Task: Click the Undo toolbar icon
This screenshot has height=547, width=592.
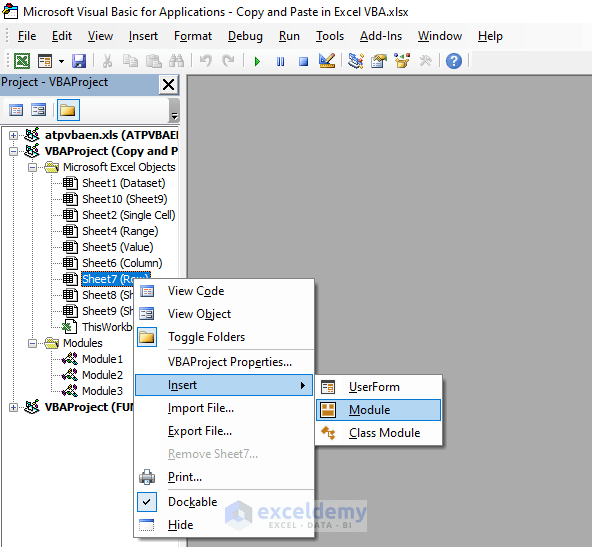Action: pos(206,61)
